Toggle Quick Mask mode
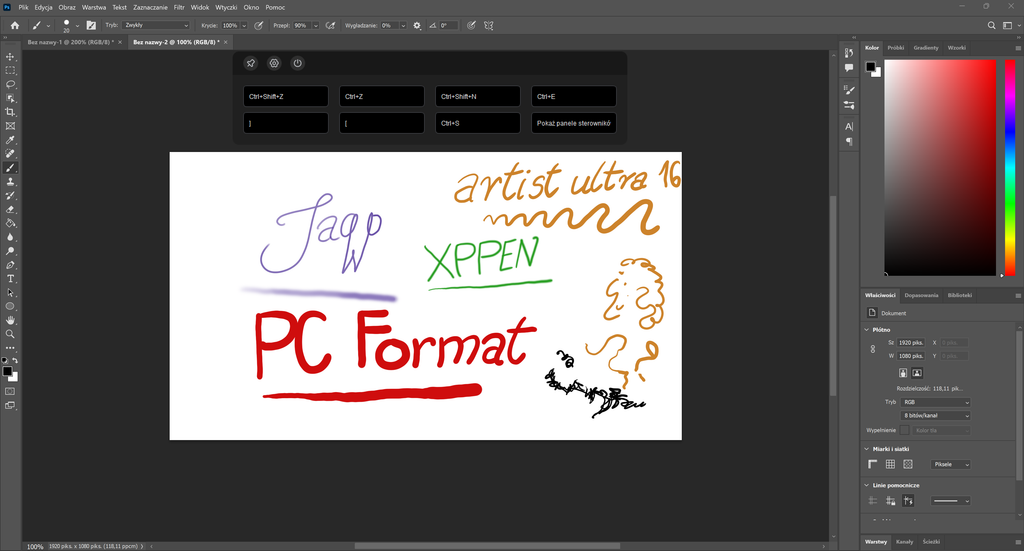The height and width of the screenshot is (551, 1024). point(10,391)
